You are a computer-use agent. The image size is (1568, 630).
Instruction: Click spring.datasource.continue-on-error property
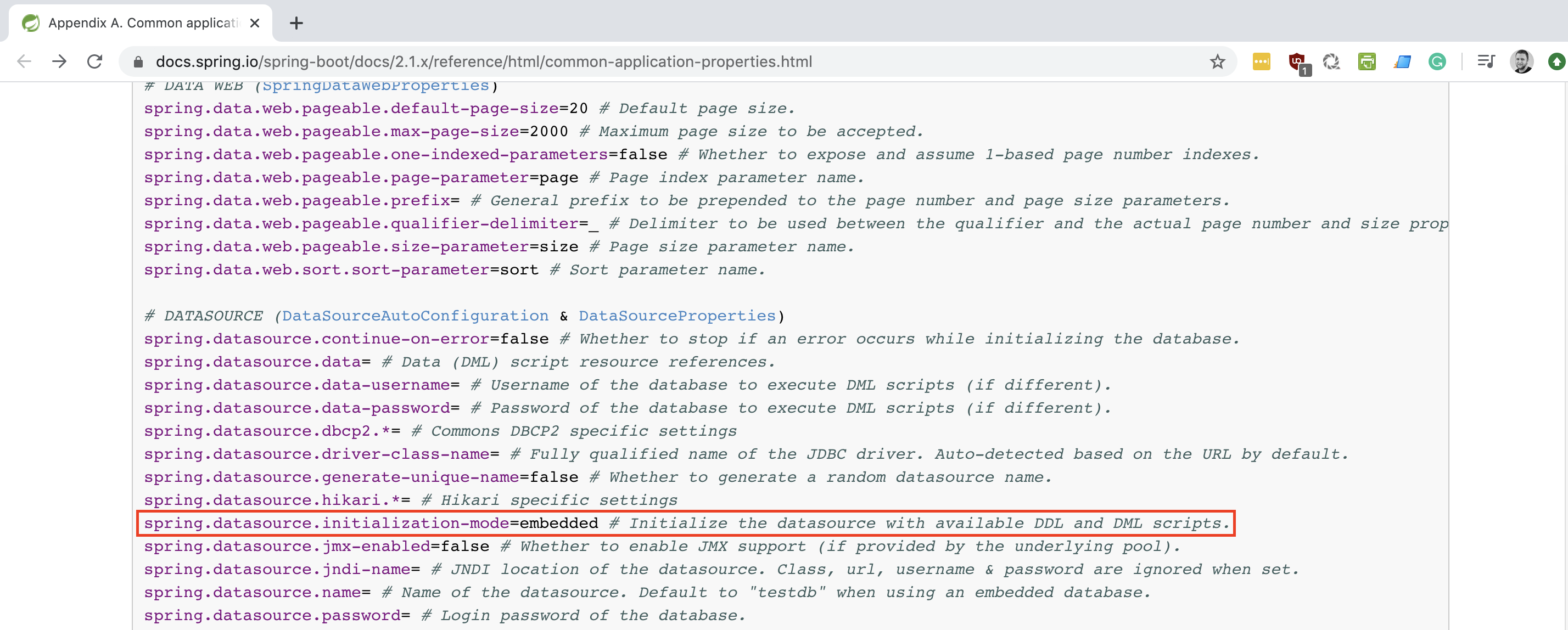pyautogui.click(x=317, y=339)
